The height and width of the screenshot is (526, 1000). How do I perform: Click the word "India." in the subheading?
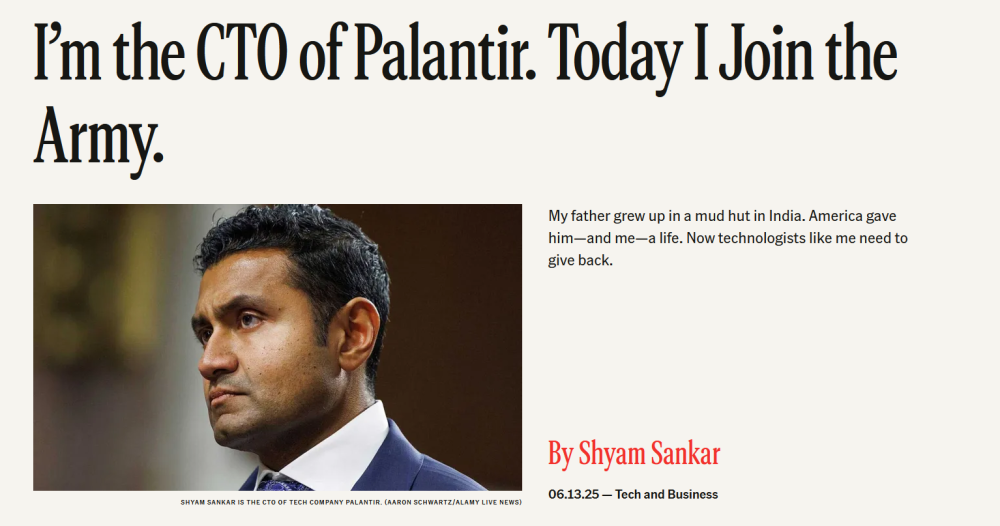click(x=786, y=216)
